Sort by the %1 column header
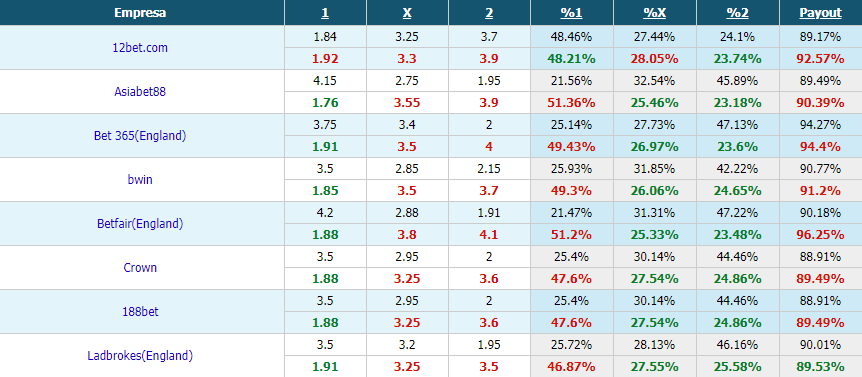 572,13
